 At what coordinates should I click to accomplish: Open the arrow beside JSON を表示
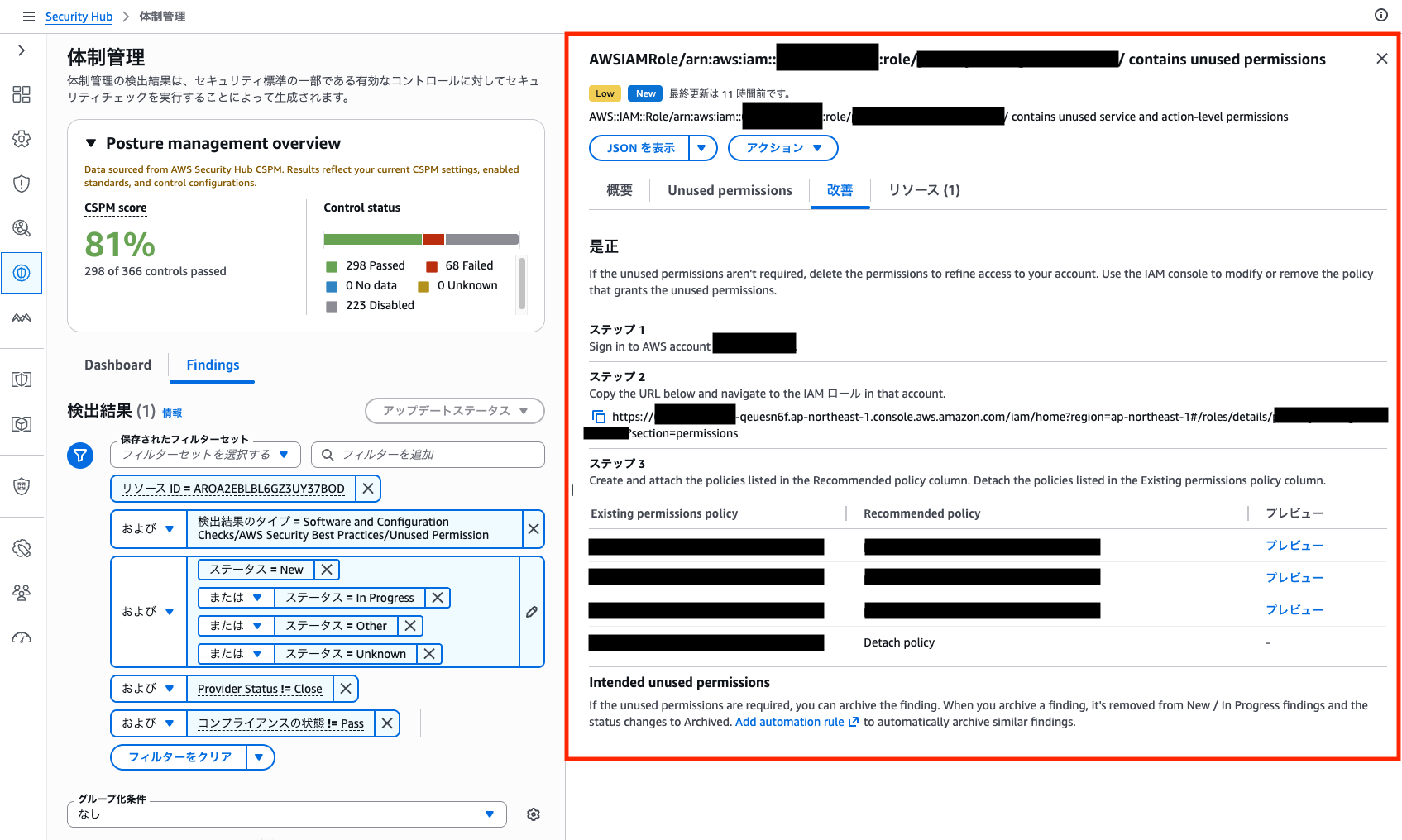pos(702,148)
